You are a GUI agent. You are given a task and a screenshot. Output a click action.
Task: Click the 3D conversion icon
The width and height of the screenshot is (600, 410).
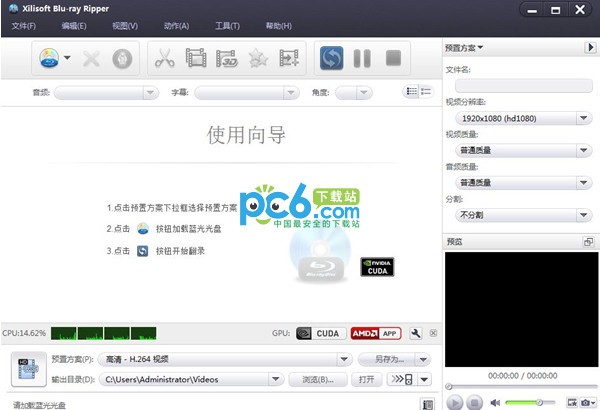[227, 58]
